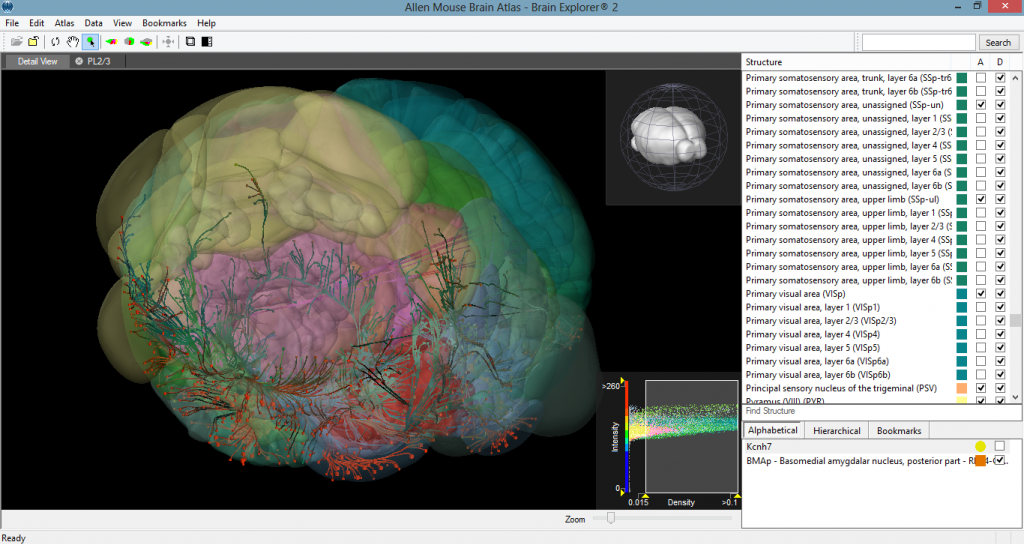Screen dimensions: 1024x544
Task: Switch to the Detail View tab
Action: click(x=37, y=61)
